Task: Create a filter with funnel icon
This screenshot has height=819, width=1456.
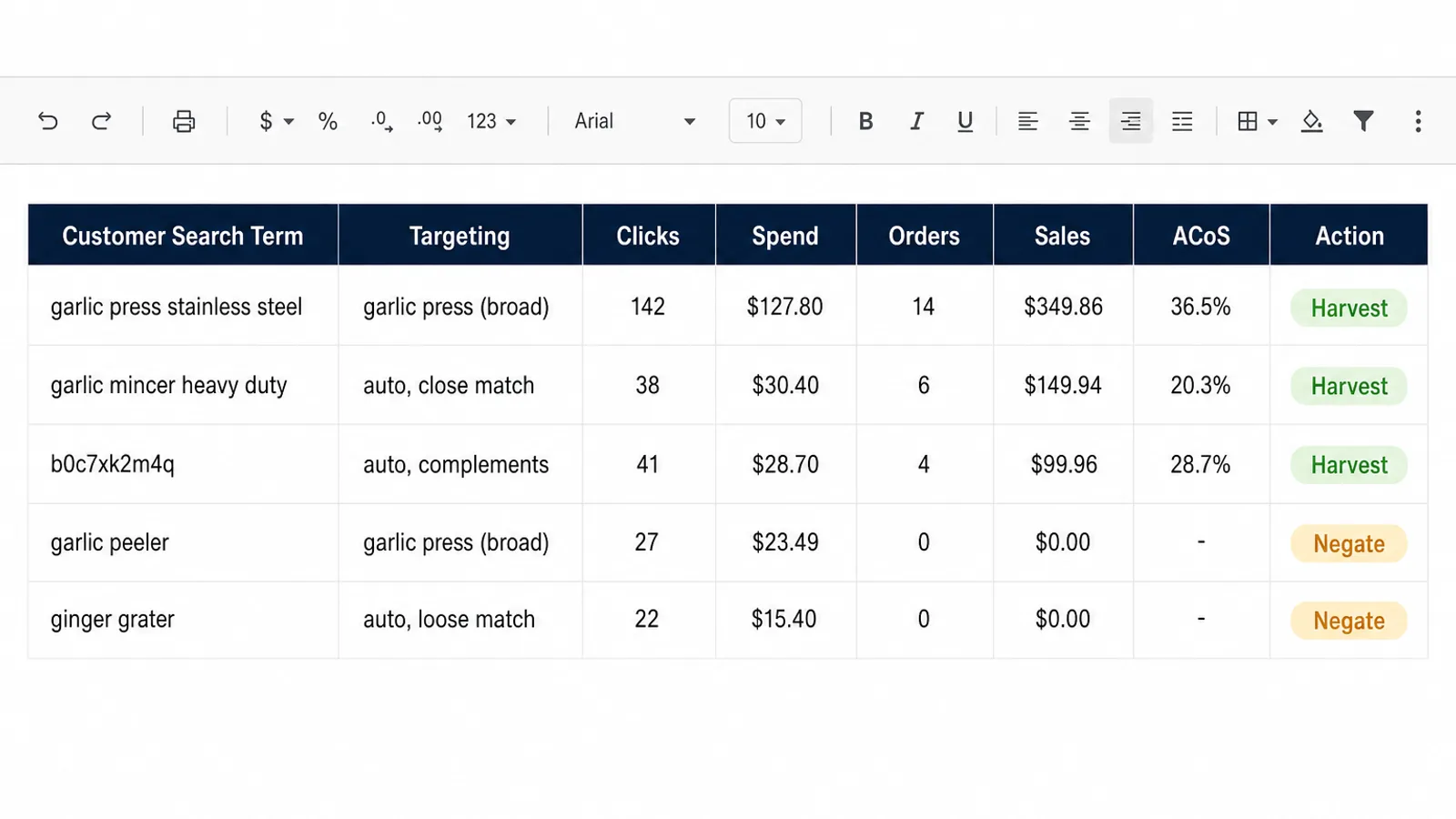Action: (x=1363, y=121)
